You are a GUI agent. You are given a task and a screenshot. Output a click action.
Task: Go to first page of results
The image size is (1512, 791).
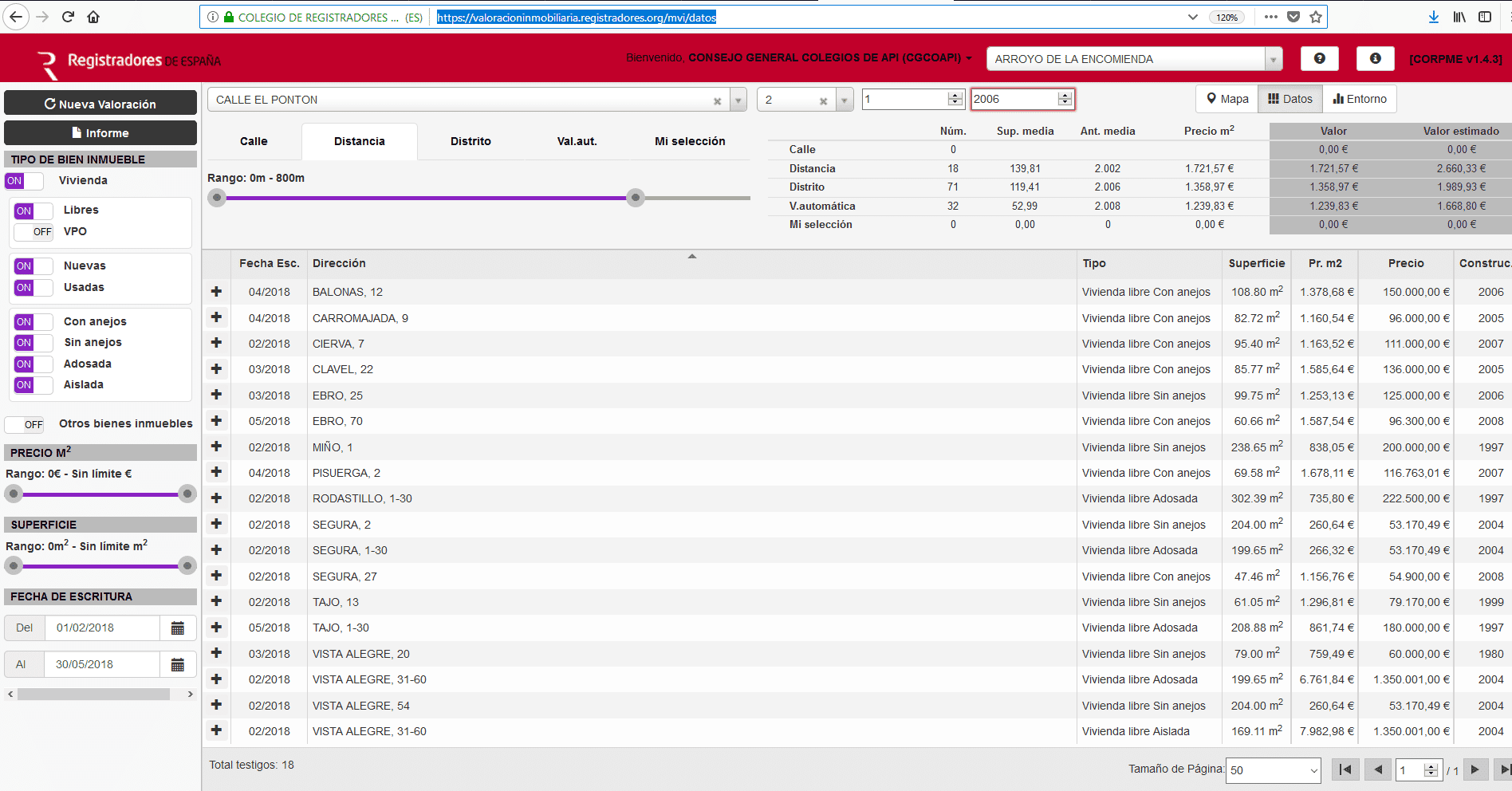click(1345, 769)
